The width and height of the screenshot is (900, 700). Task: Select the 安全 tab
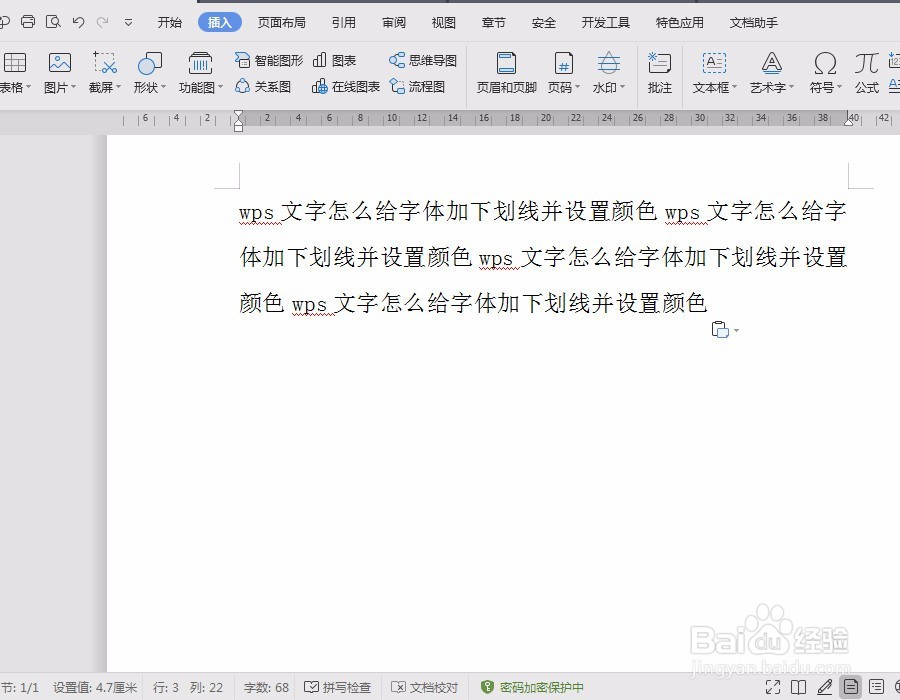[544, 22]
